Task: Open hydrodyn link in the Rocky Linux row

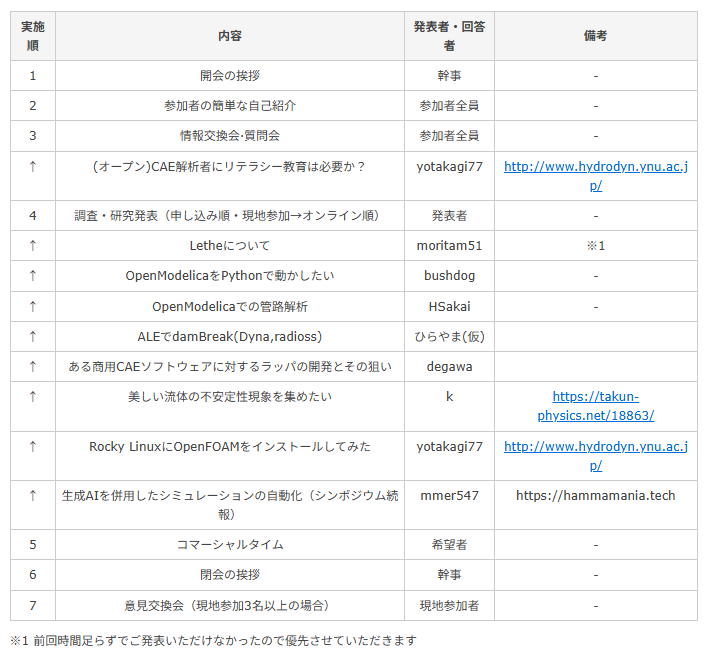Action: click(x=595, y=447)
